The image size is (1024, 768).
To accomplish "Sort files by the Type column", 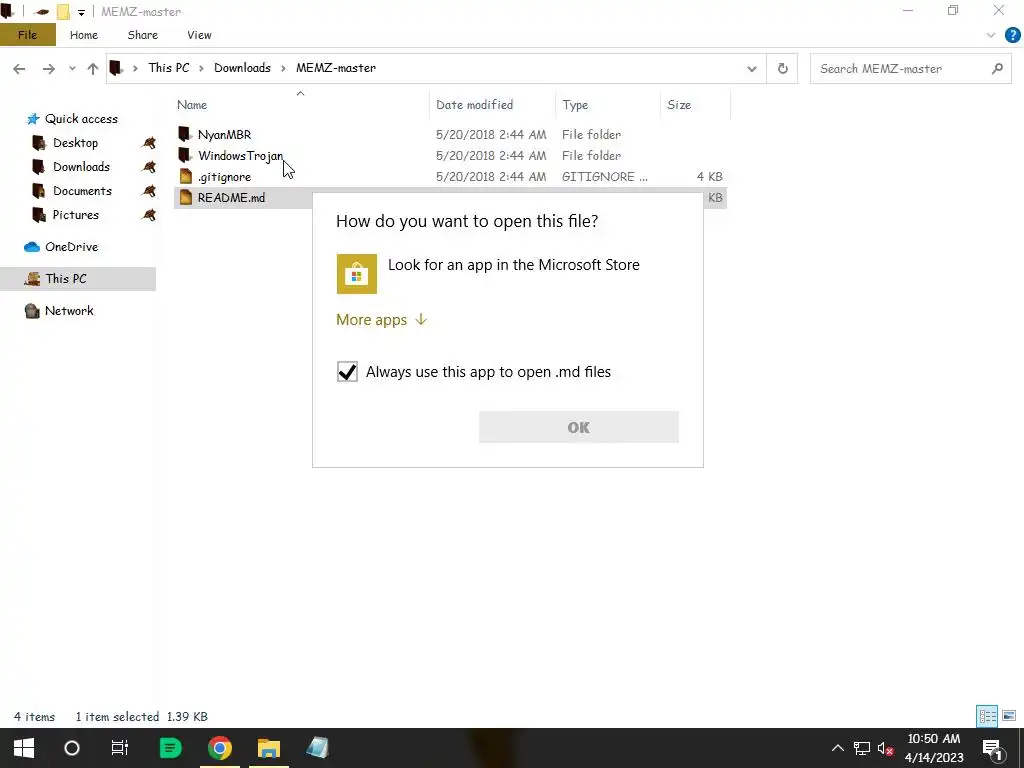I will [575, 105].
